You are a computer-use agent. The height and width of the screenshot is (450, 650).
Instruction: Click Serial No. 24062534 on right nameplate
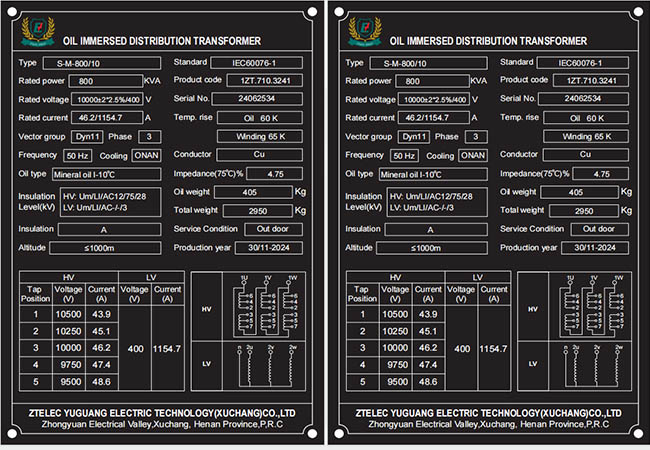(x=583, y=99)
